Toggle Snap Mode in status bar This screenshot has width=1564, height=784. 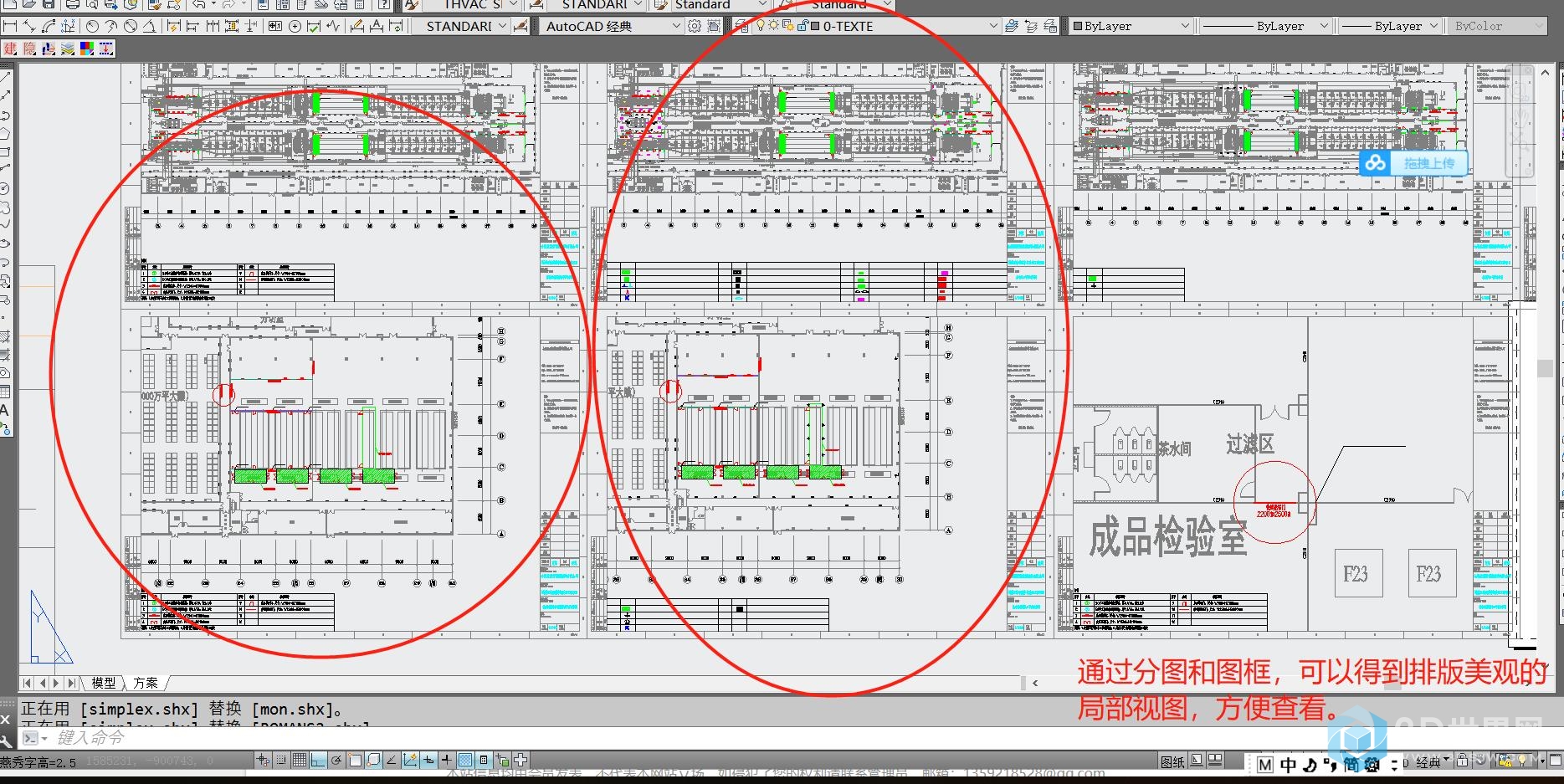pyautogui.click(x=281, y=760)
